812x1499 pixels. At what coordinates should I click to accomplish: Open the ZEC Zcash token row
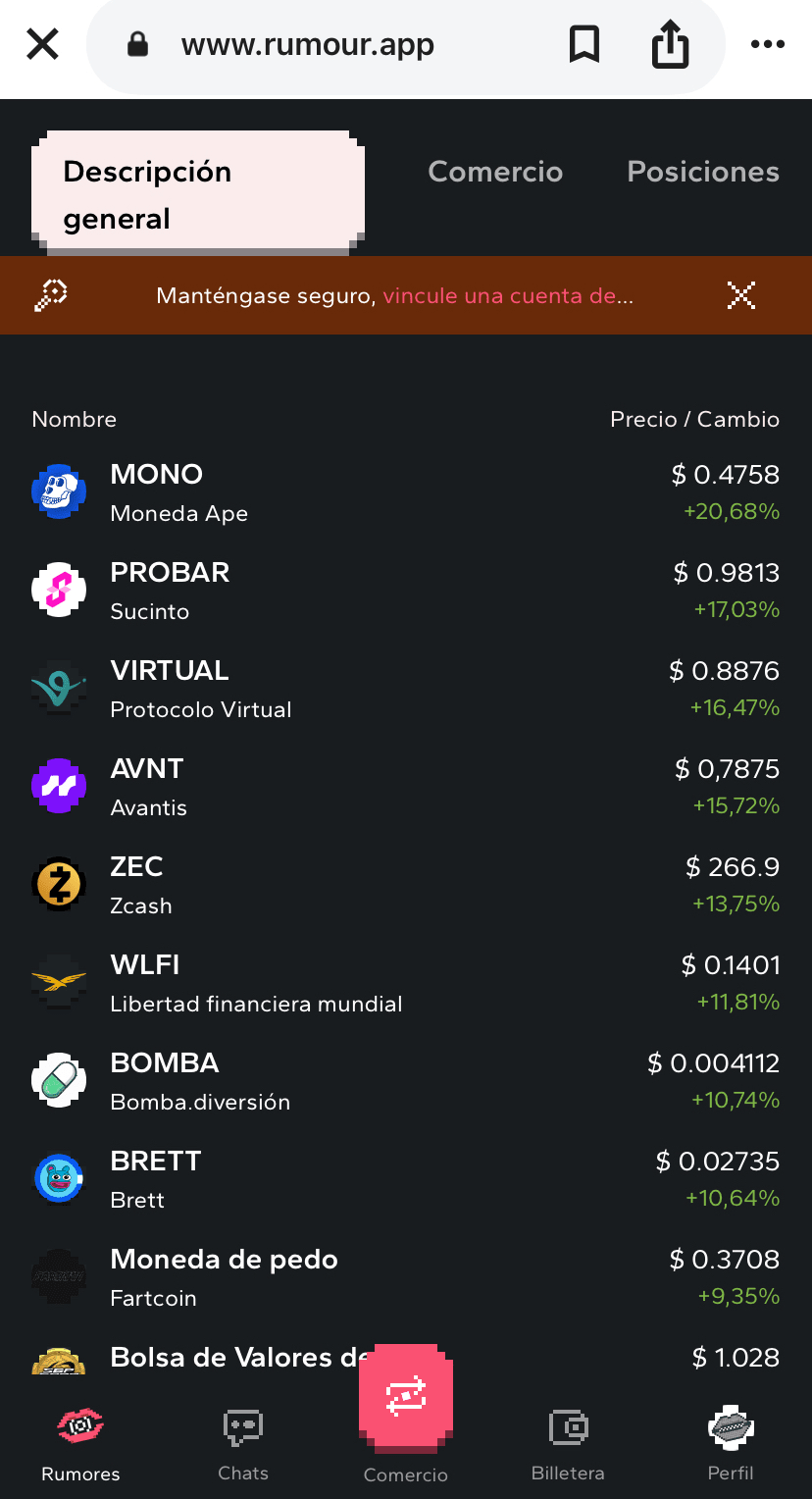point(392,883)
